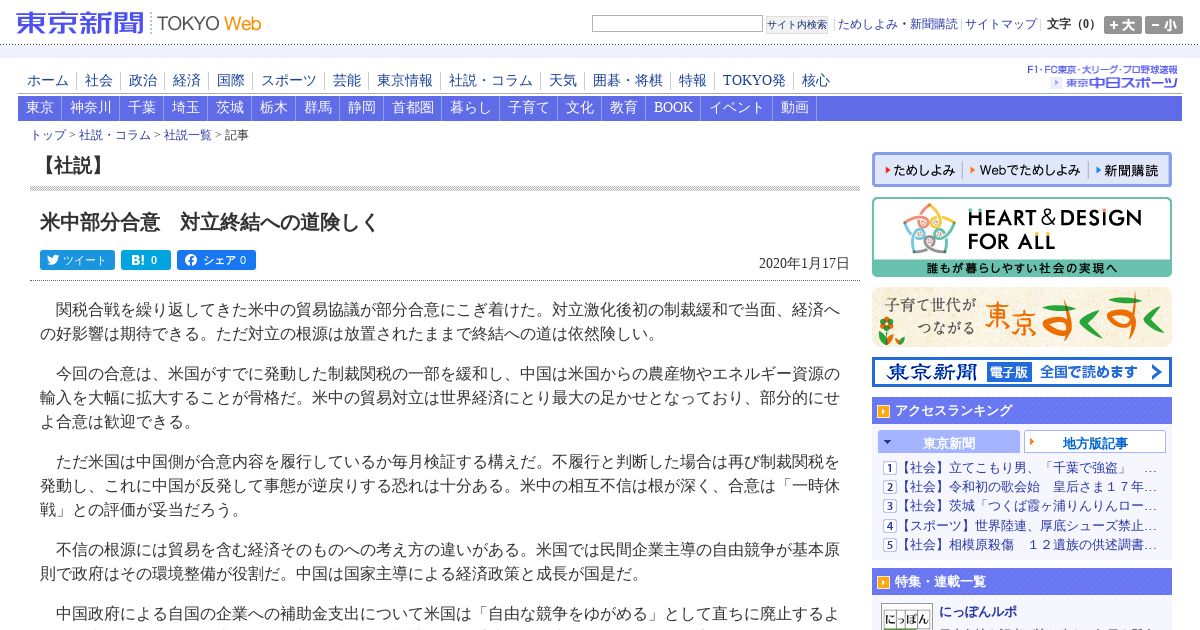Go to 社説一覧 breadcrumb link
Screen dimensions: 1200x630
click(188, 135)
